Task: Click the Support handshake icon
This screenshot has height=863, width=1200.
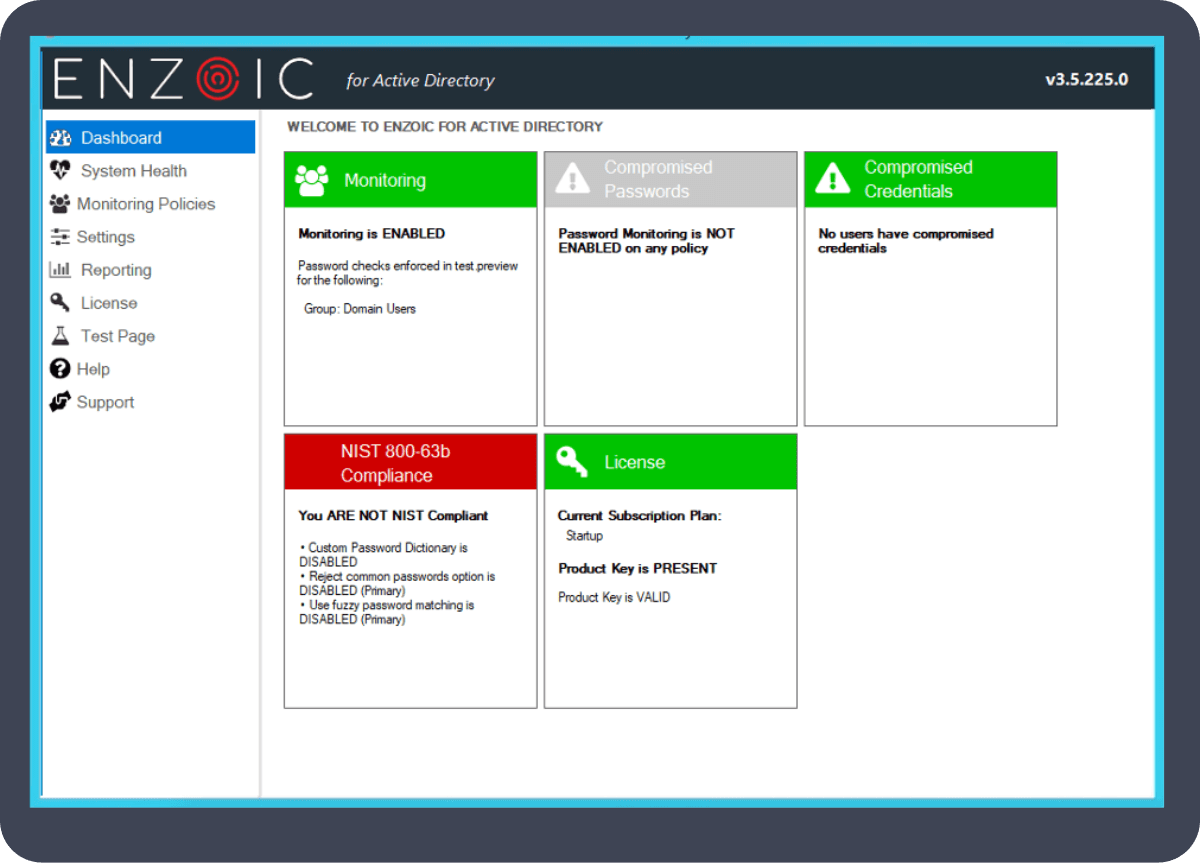Action: (x=61, y=402)
